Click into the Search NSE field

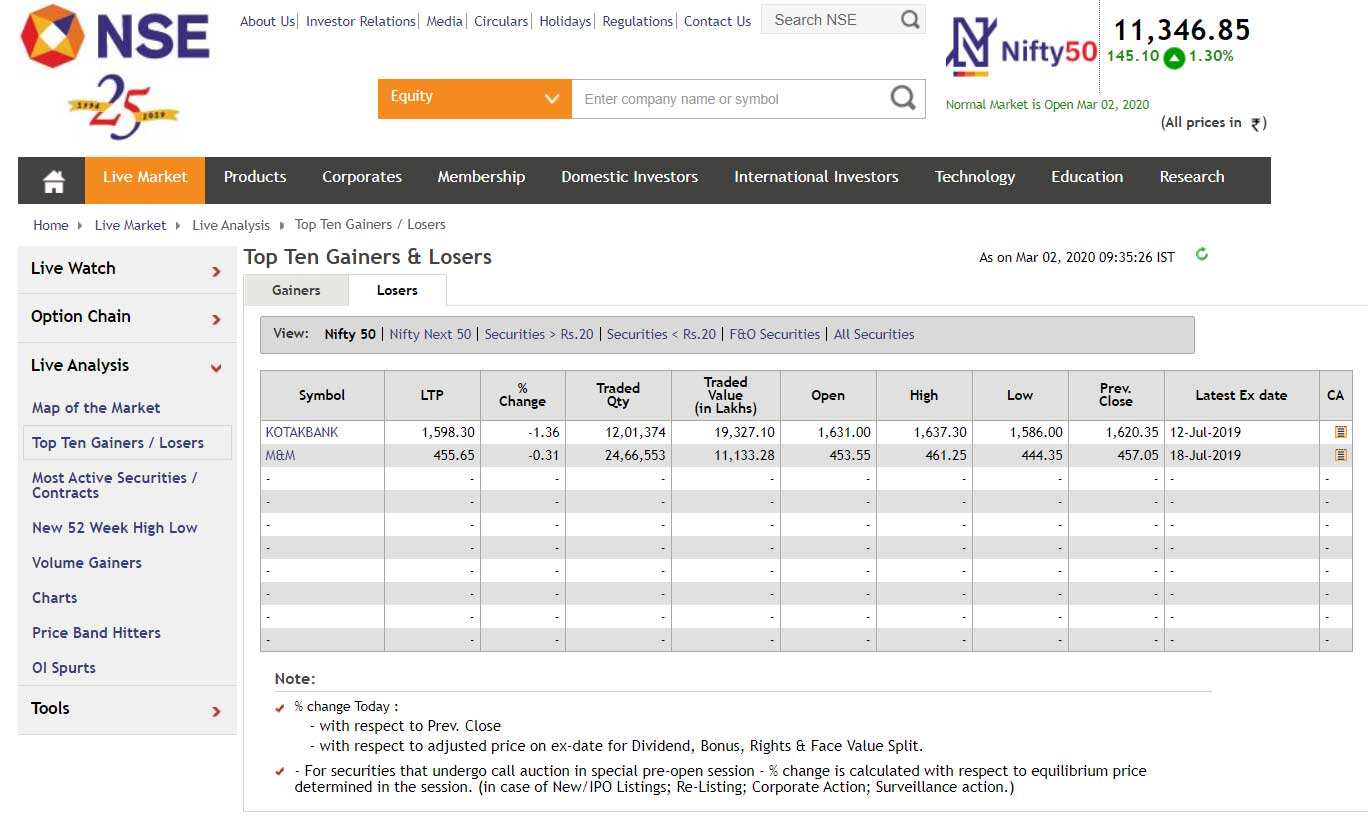click(830, 19)
